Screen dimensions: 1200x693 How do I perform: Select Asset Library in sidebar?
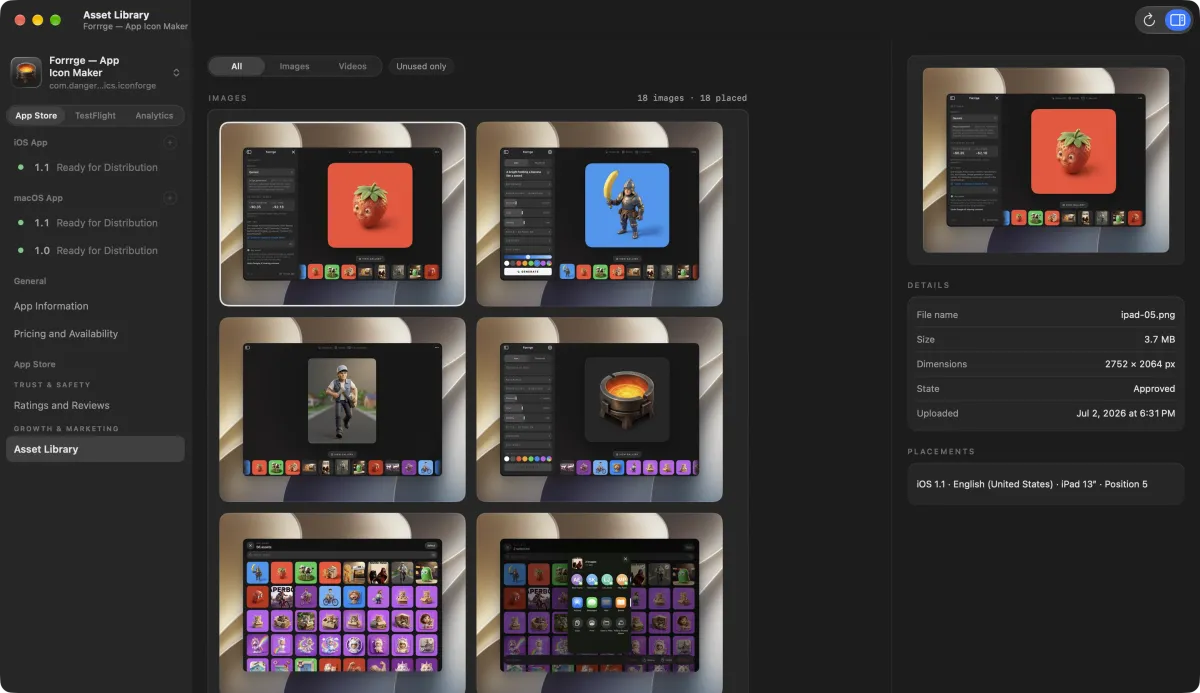[x=95, y=449]
